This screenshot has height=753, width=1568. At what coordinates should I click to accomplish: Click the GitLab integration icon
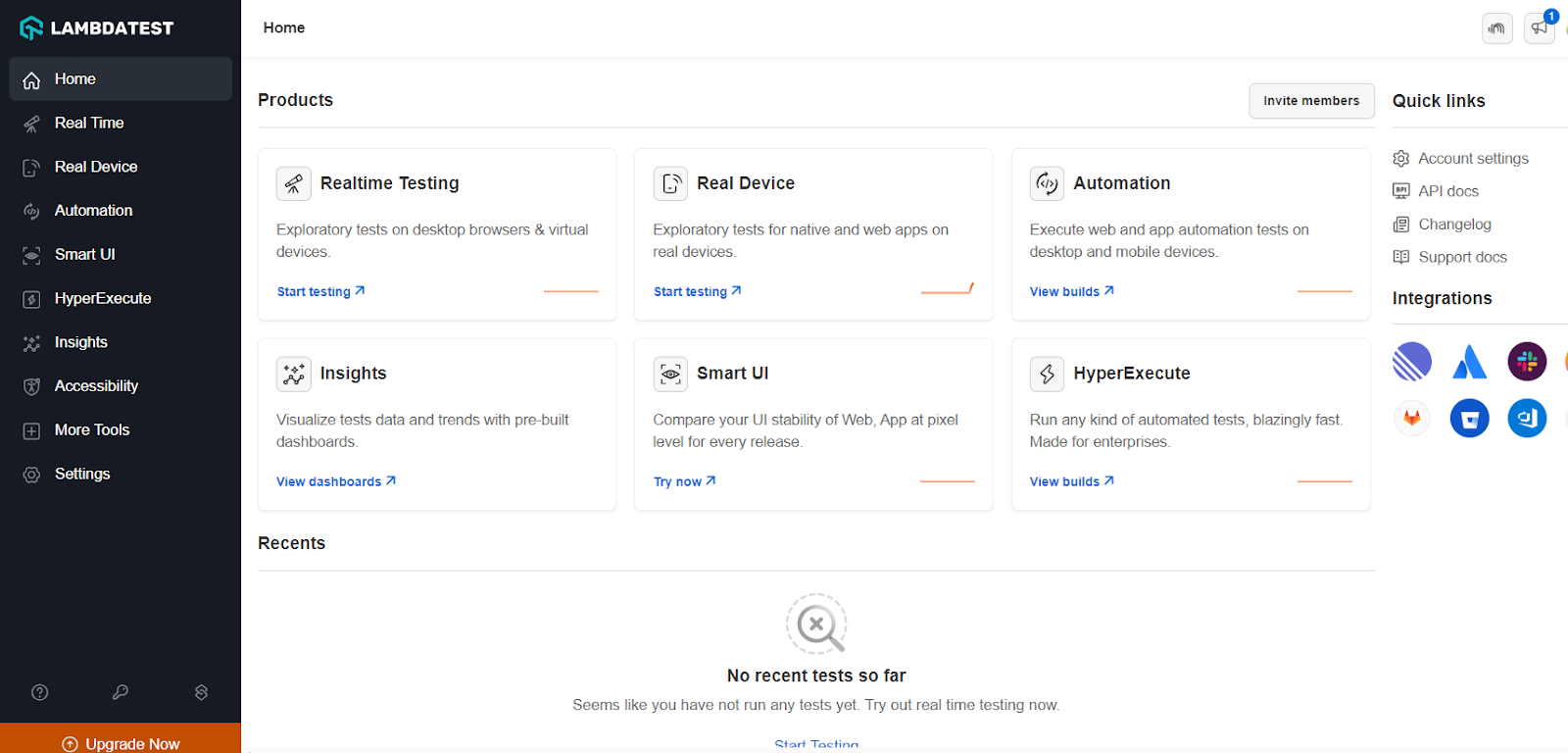coord(1412,419)
